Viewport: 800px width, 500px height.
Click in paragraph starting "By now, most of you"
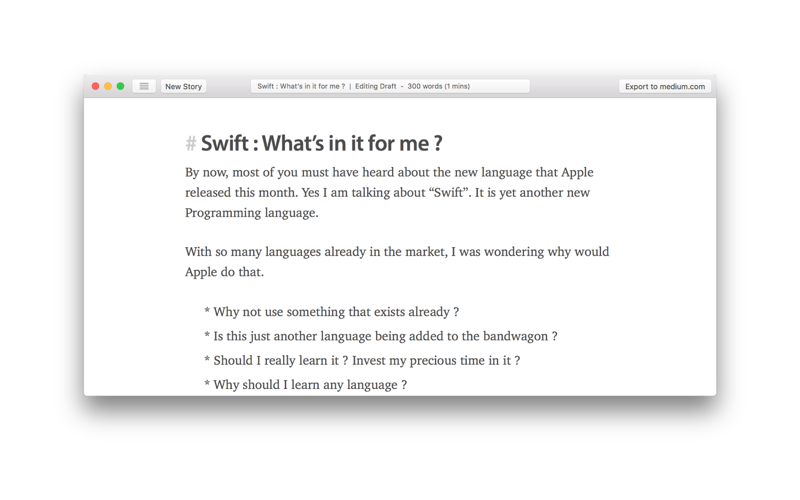tap(389, 192)
